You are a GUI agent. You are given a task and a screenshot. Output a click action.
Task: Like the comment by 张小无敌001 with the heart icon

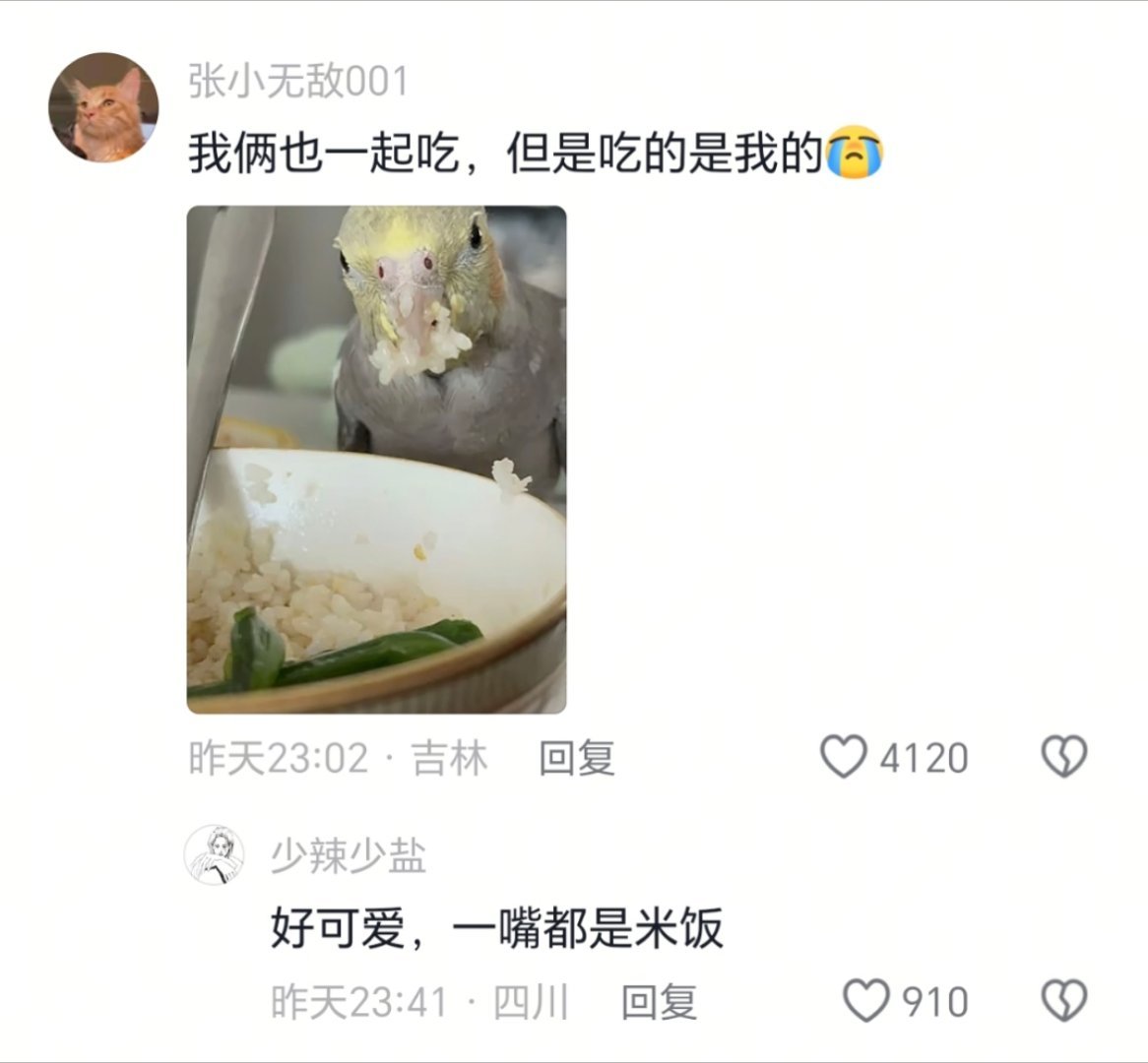pyautogui.click(x=844, y=756)
